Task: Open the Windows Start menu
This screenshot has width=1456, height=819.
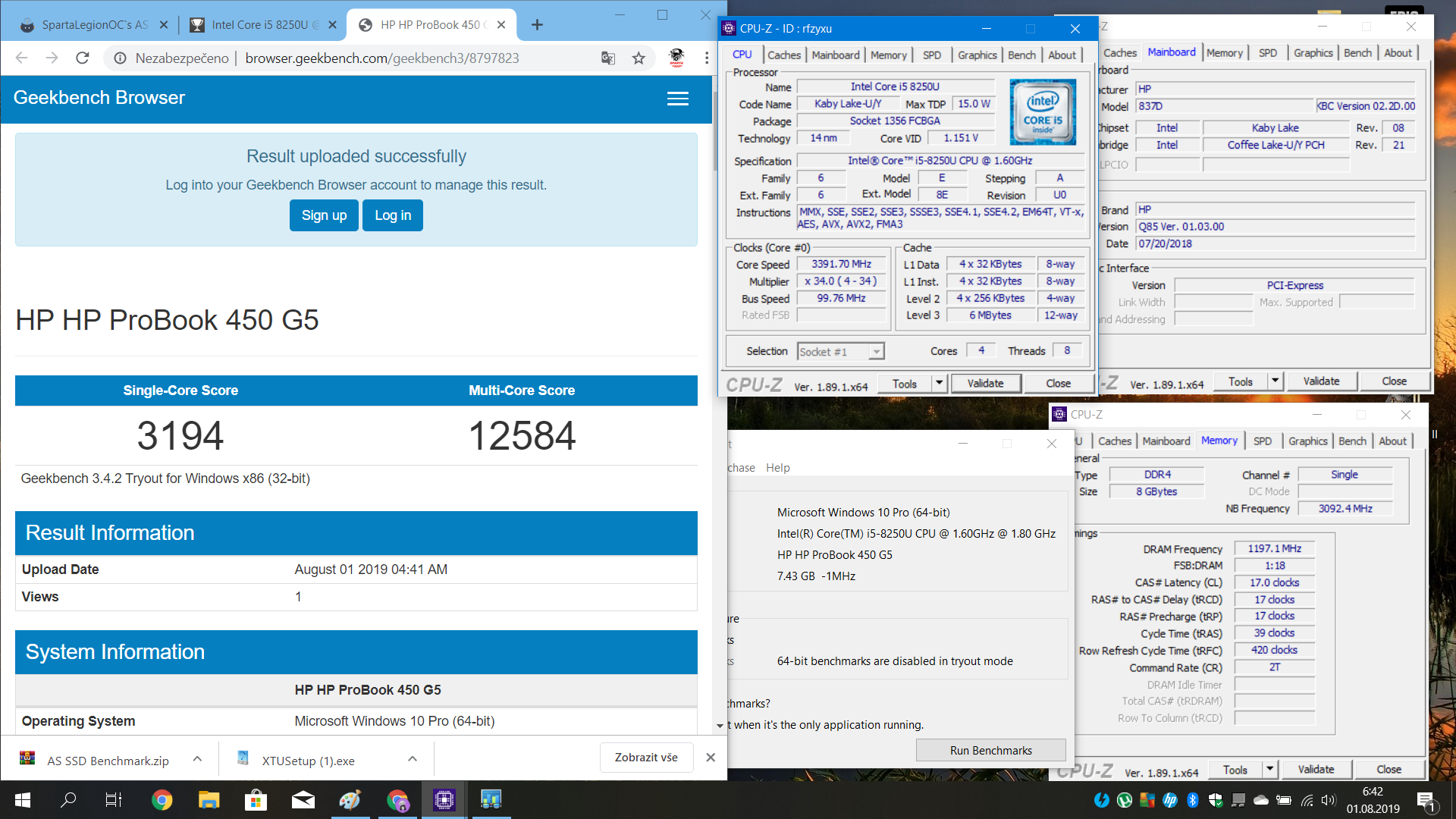Action: point(23,799)
